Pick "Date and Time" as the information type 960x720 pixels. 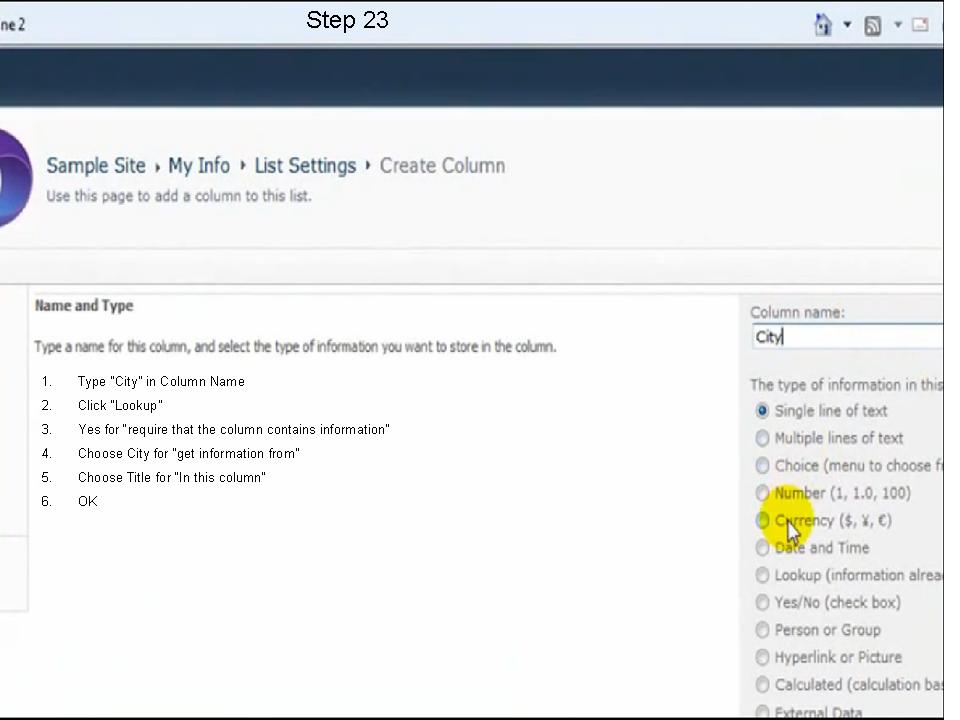click(x=763, y=547)
